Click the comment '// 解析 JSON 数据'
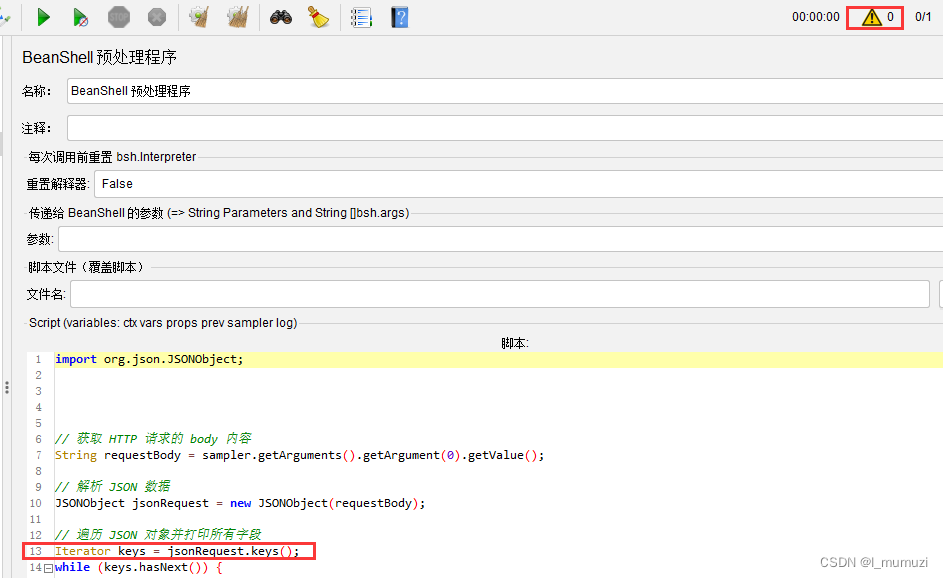The width and height of the screenshot is (943, 578). tap(112, 487)
